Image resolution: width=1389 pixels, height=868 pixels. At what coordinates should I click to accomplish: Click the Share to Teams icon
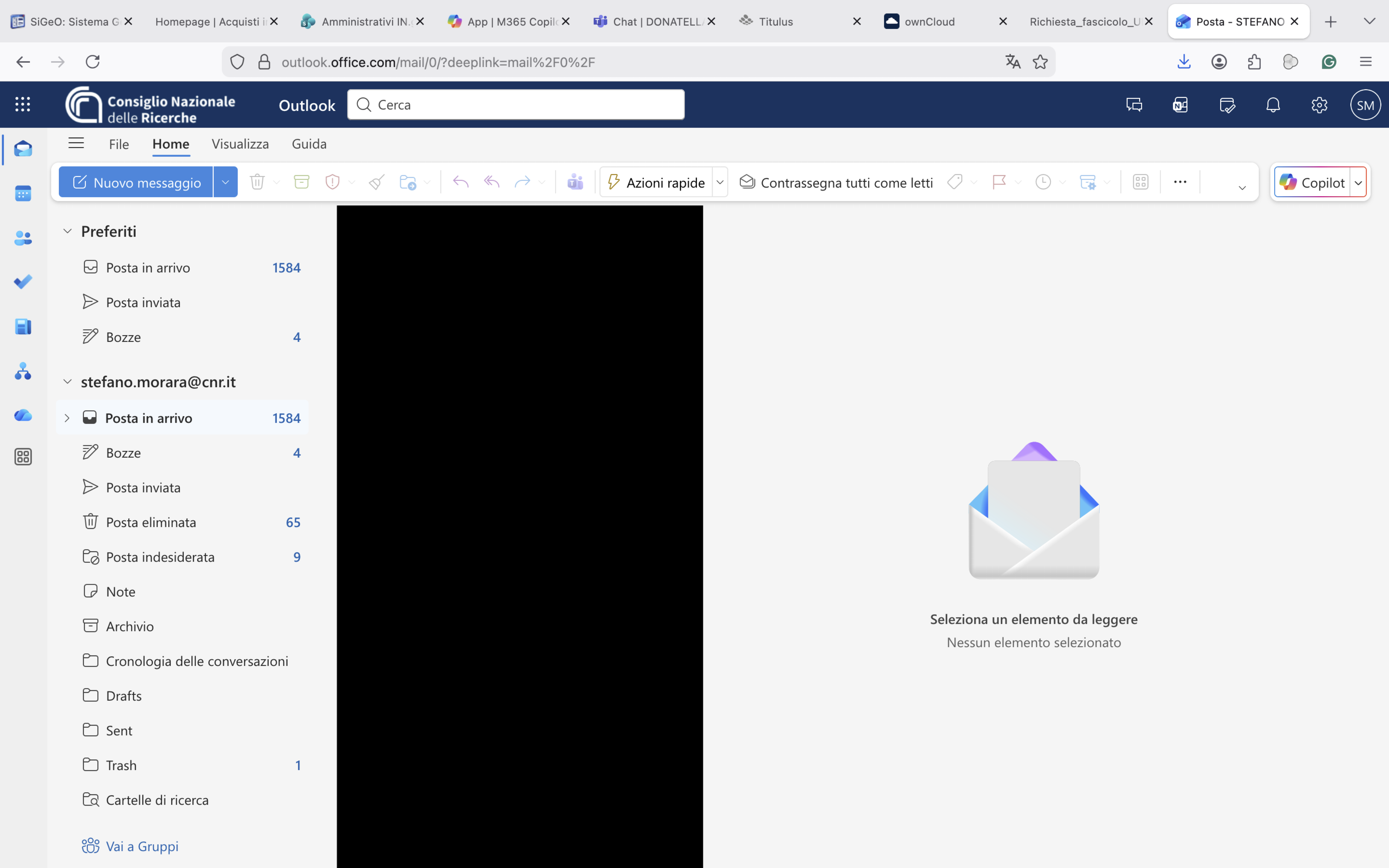click(575, 182)
